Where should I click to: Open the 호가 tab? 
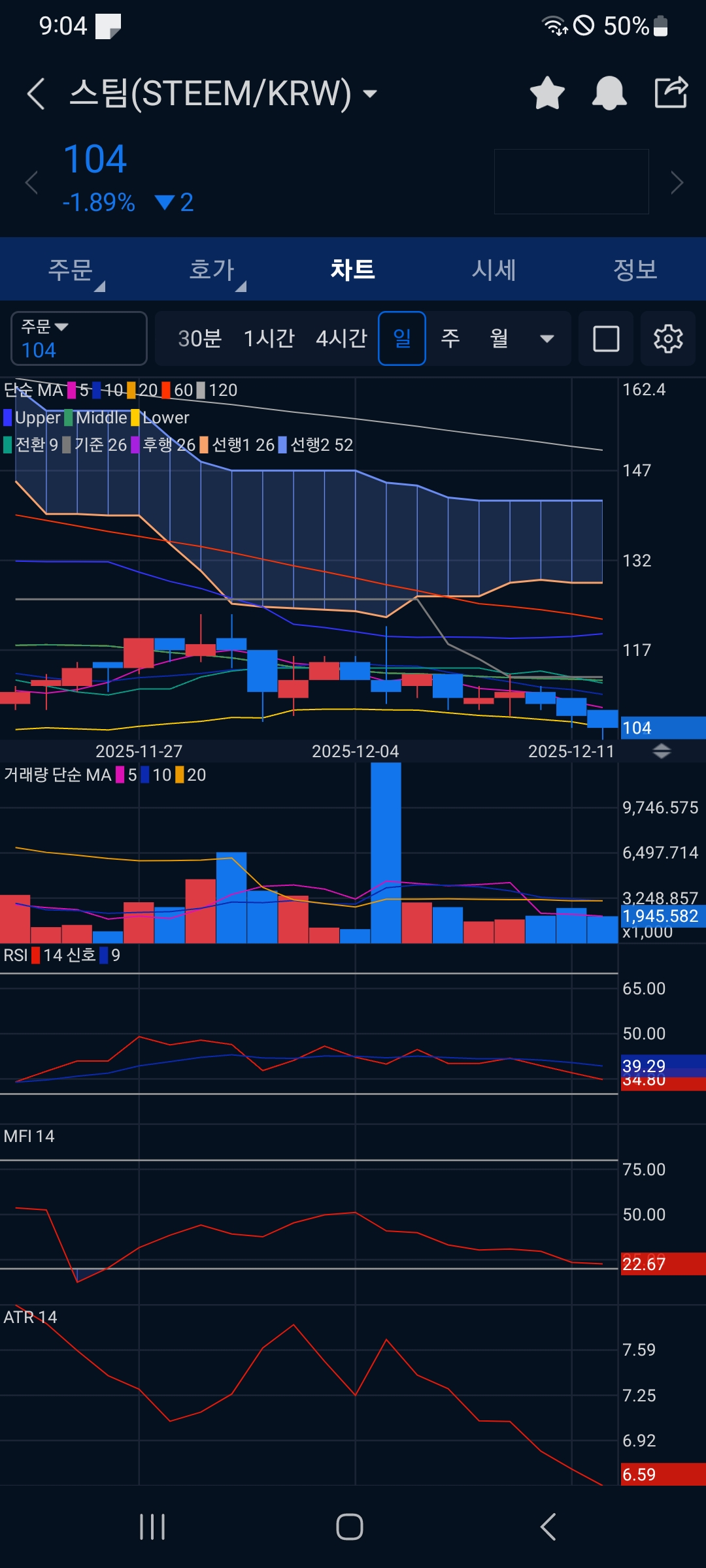coord(212,269)
